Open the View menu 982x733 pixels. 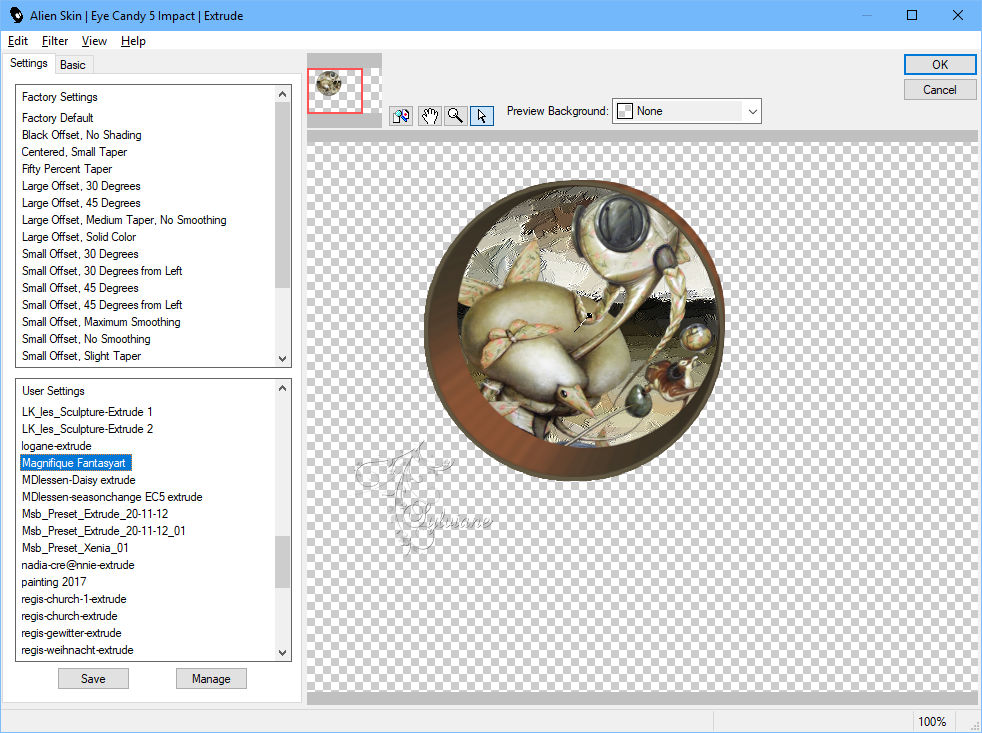click(x=94, y=41)
